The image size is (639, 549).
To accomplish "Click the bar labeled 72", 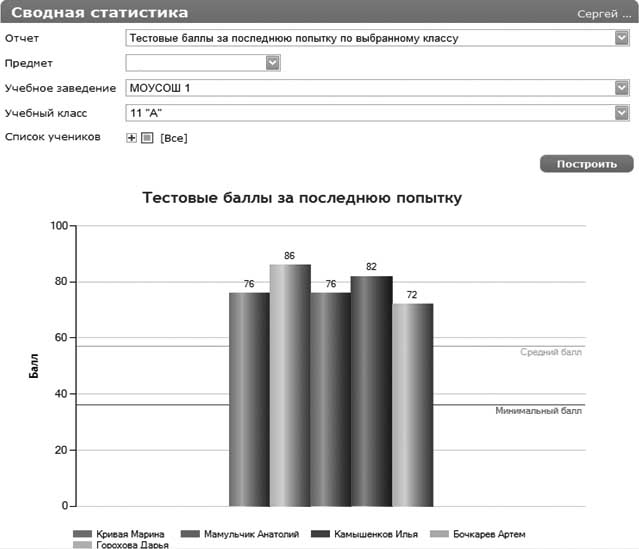I will [413, 405].
